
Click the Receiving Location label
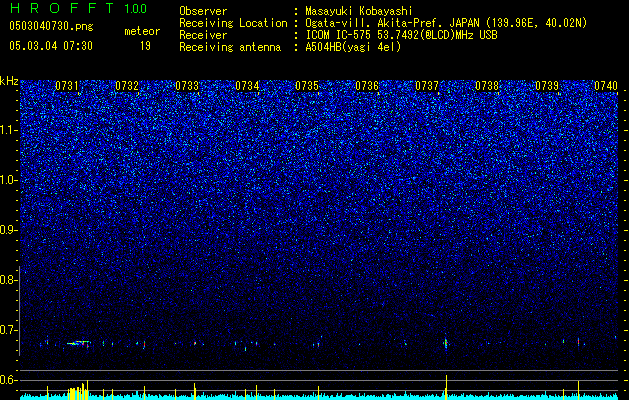click(233, 23)
